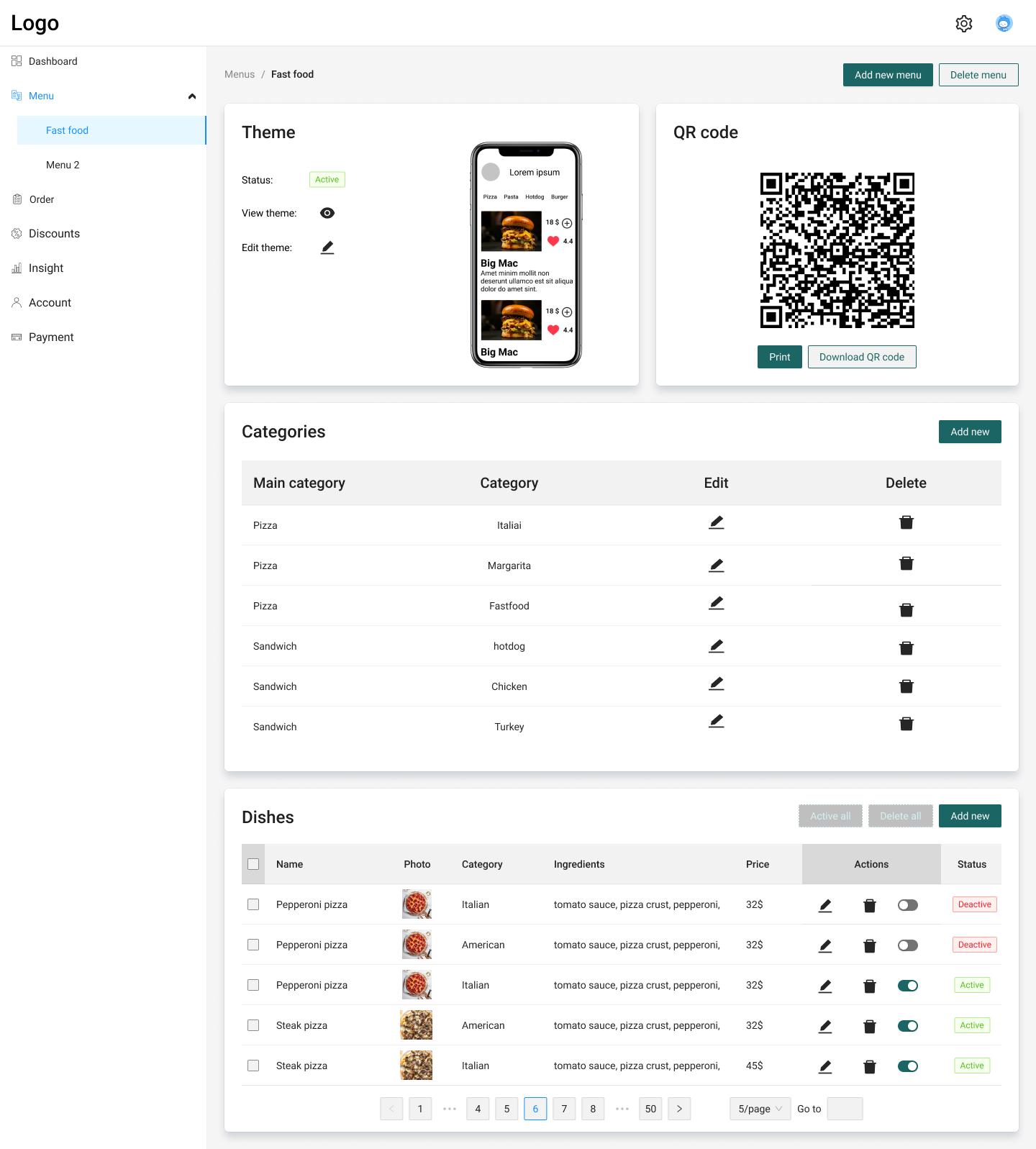Edit theme with the pencil icon

[327, 247]
